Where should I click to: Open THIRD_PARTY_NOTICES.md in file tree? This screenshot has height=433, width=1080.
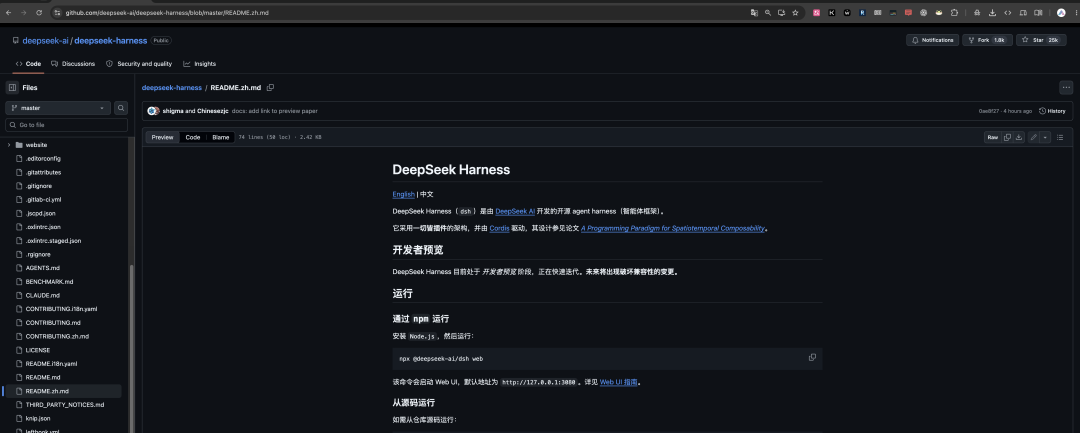coord(65,405)
